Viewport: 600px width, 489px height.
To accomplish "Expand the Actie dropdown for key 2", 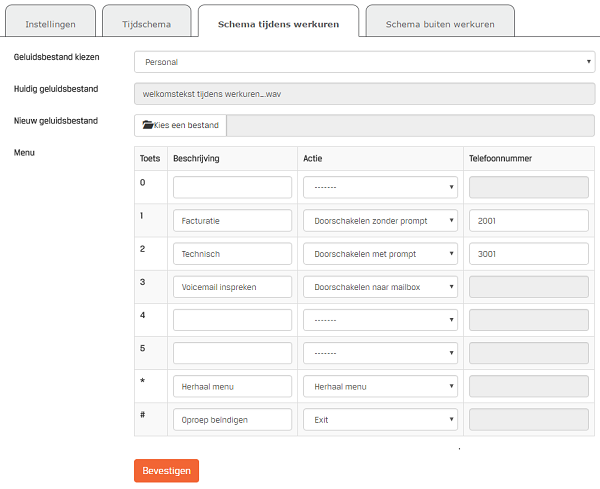I will (x=380, y=254).
